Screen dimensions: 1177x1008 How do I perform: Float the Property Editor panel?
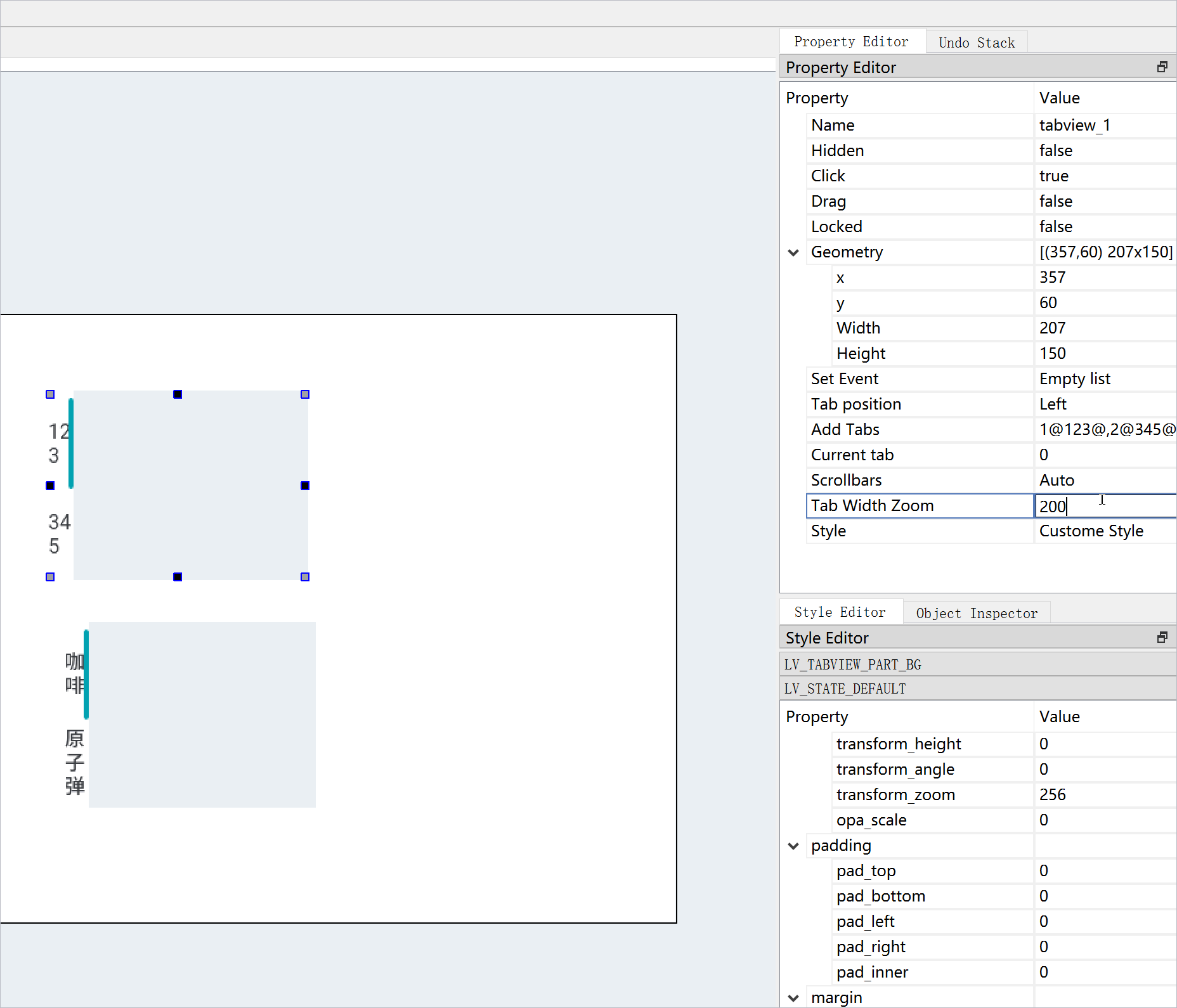point(1162,67)
